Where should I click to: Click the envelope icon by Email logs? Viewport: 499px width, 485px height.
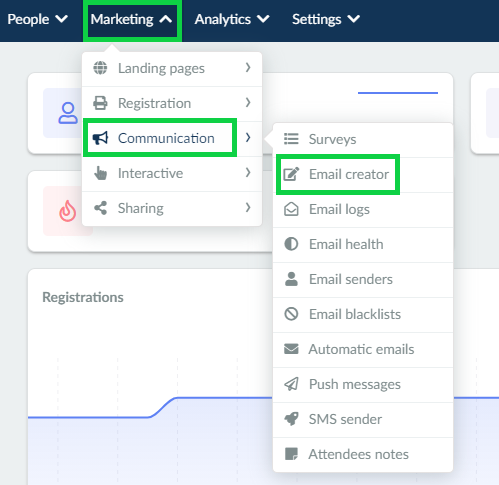pos(291,209)
